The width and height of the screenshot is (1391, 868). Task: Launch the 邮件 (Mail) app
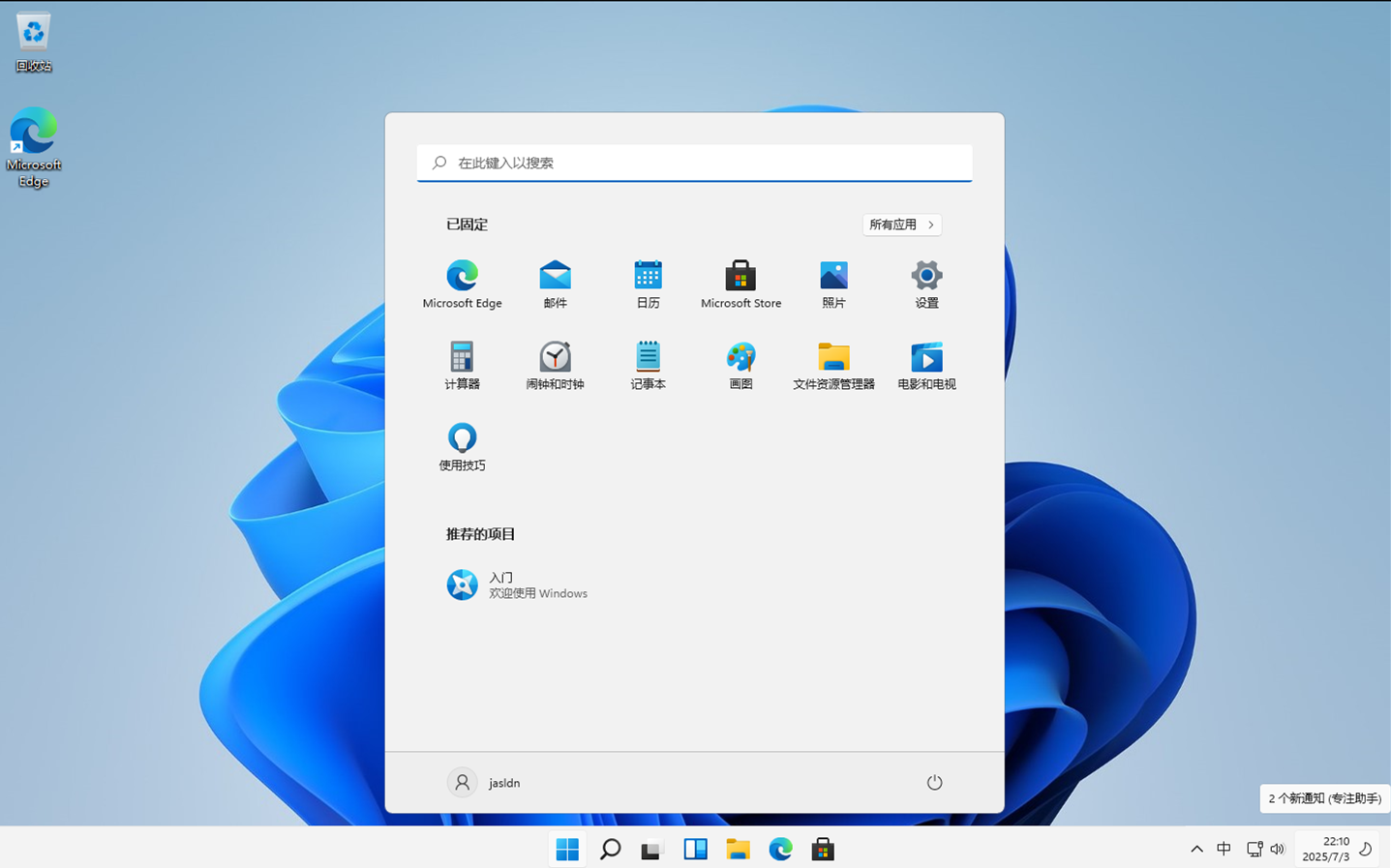point(555,284)
